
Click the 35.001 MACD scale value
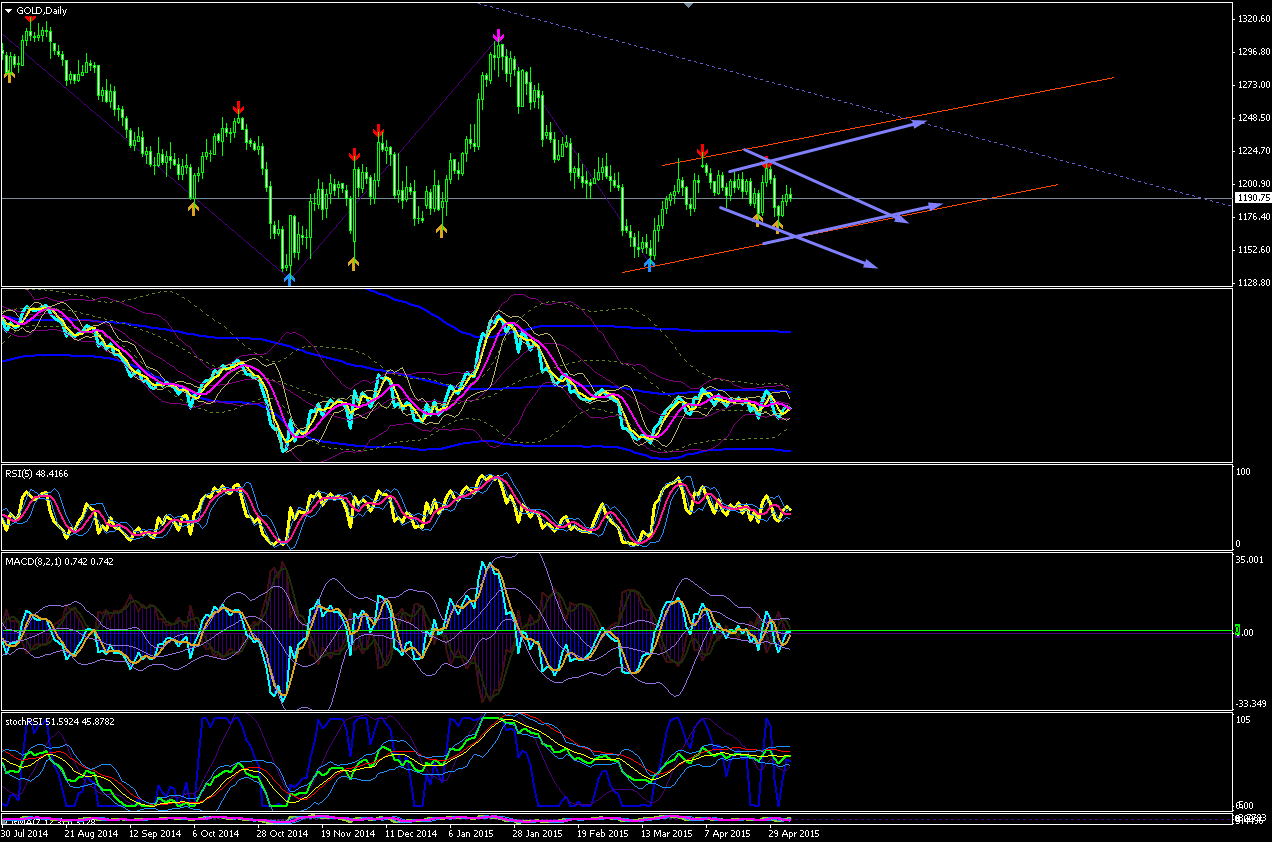(x=1251, y=560)
